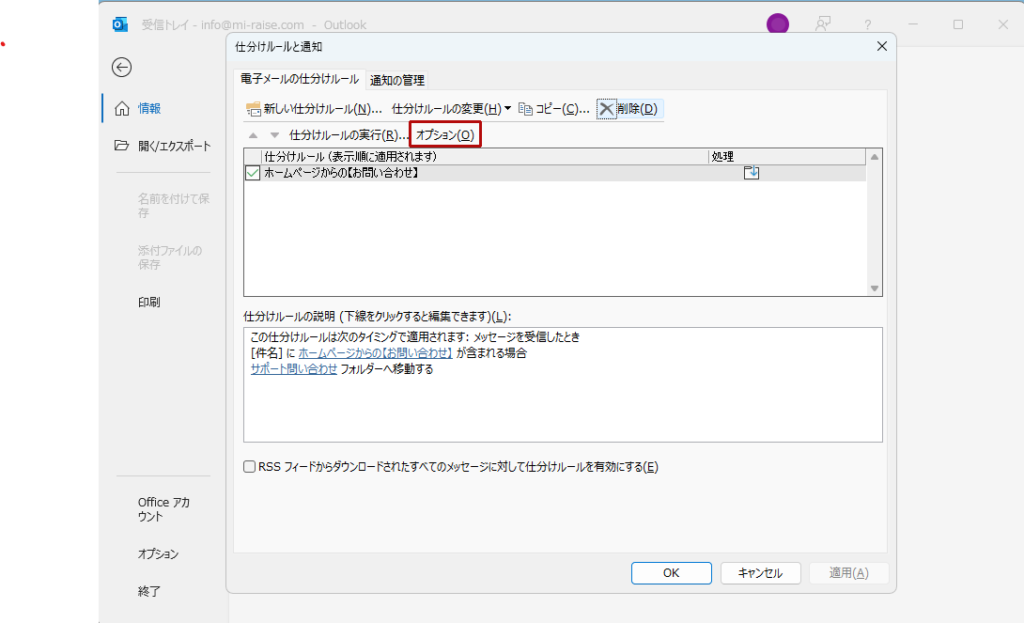Viewport: 1024px width, 623px height.
Task: Open the Outlook help question mark icon
Action: click(867, 25)
